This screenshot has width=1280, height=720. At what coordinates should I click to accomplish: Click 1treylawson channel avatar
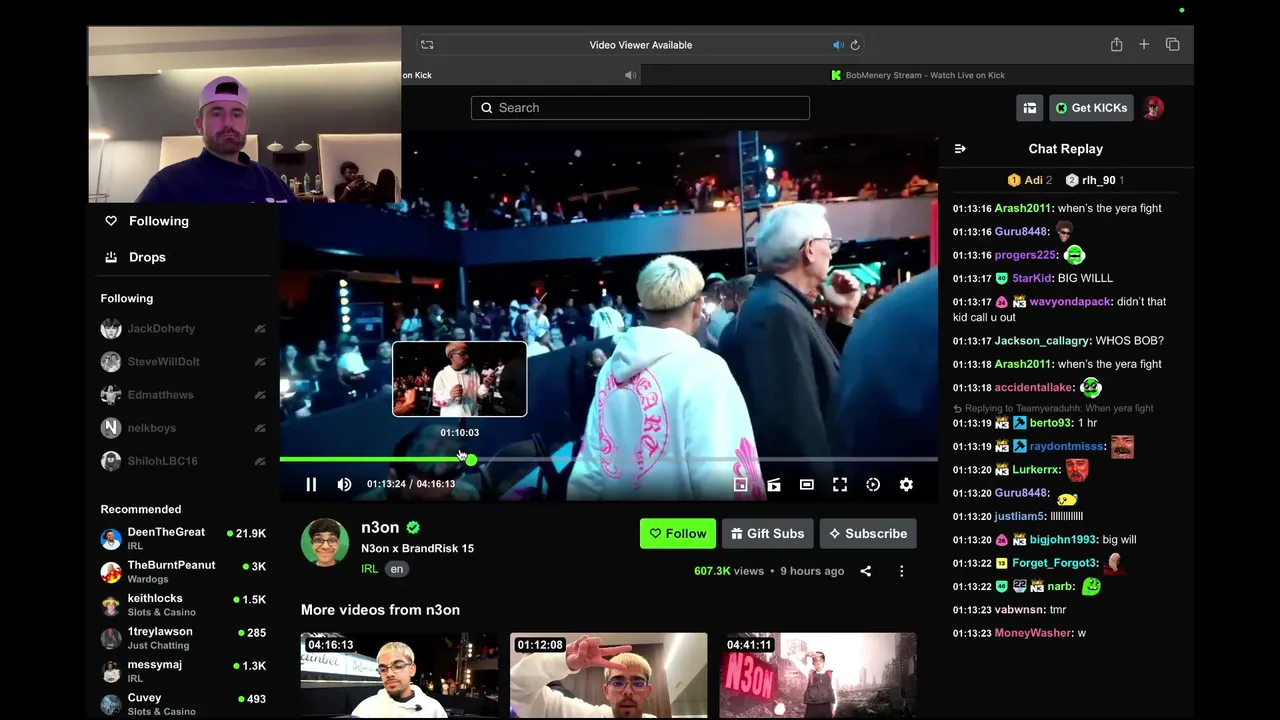point(111,638)
